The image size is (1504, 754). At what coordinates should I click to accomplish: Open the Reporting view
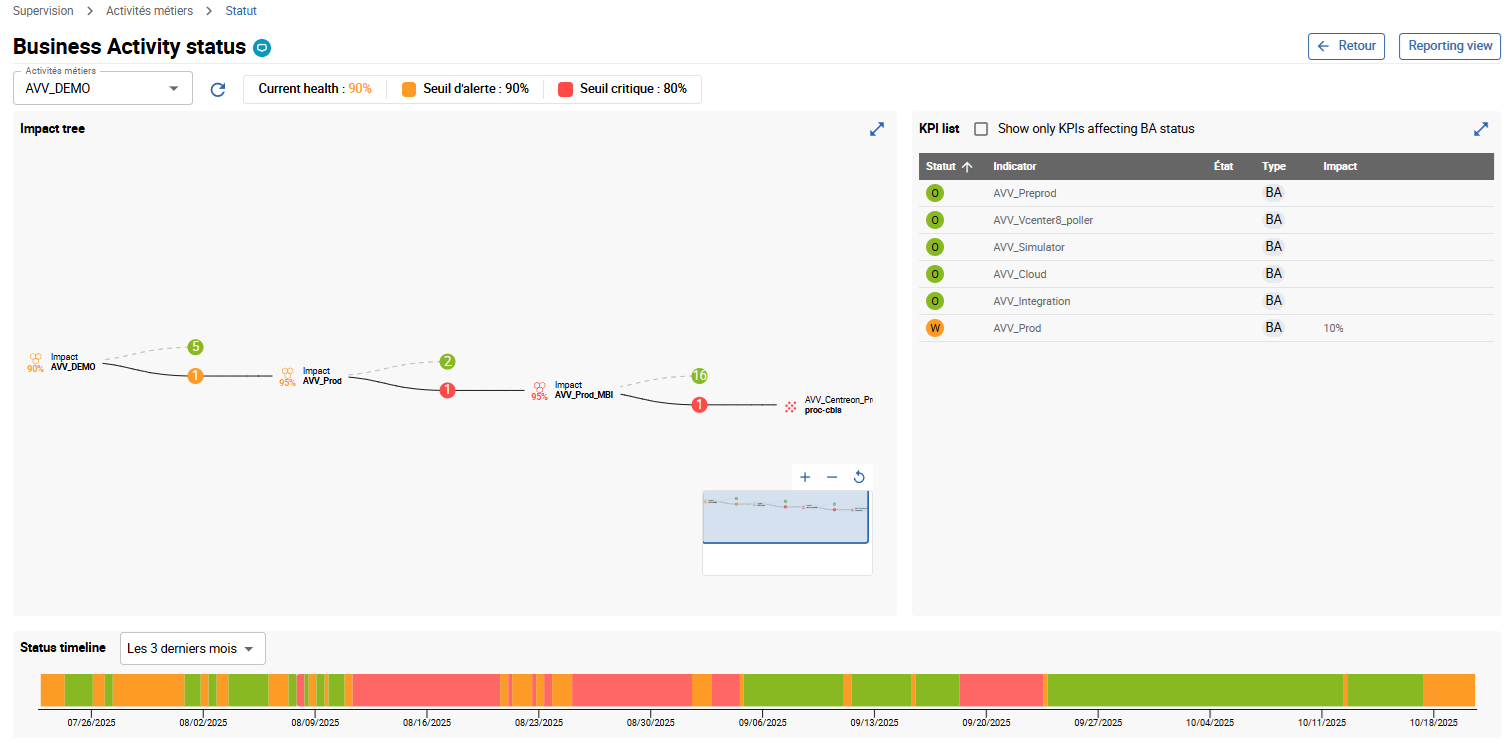click(1449, 46)
